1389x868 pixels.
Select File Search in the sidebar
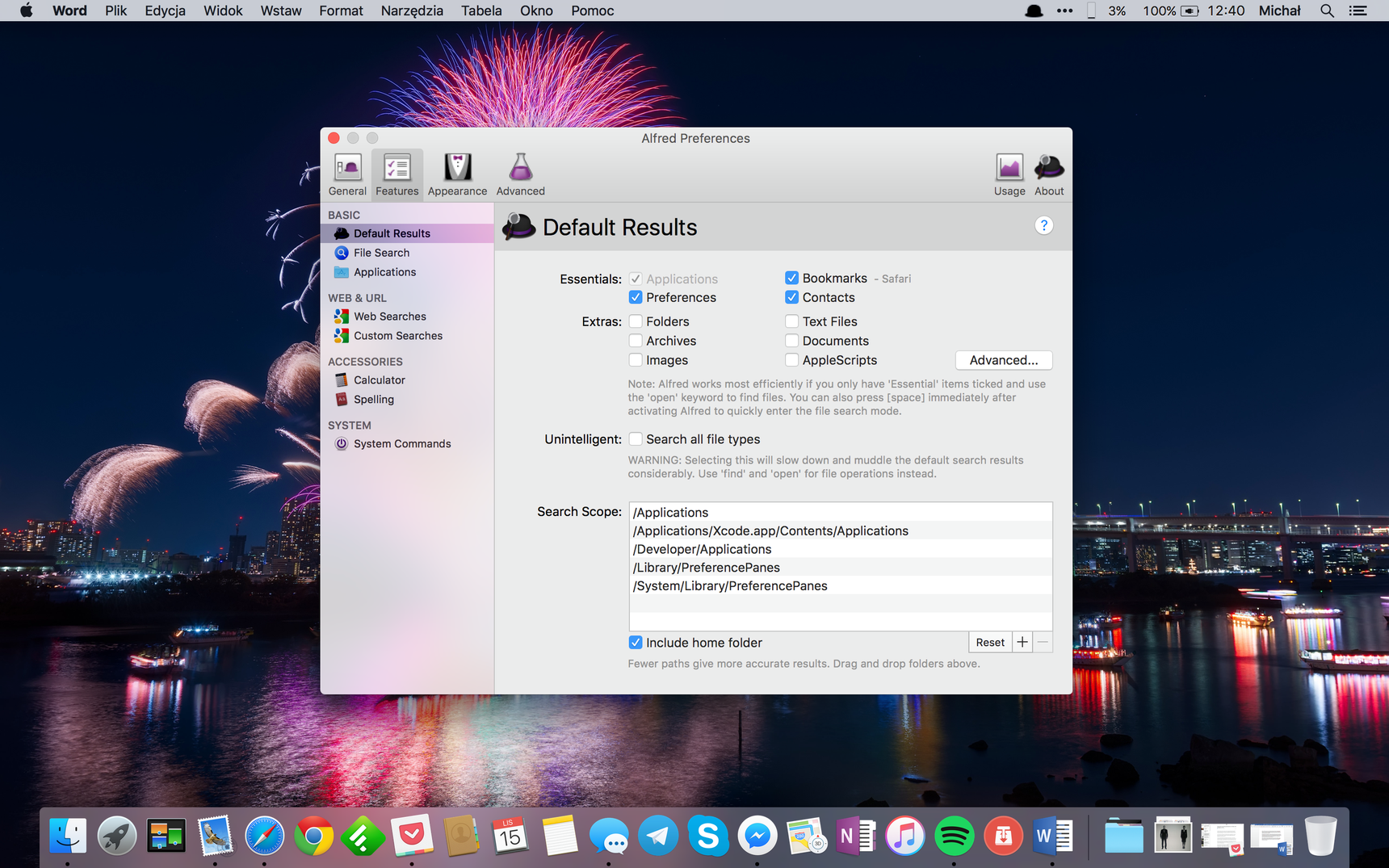coord(407,253)
